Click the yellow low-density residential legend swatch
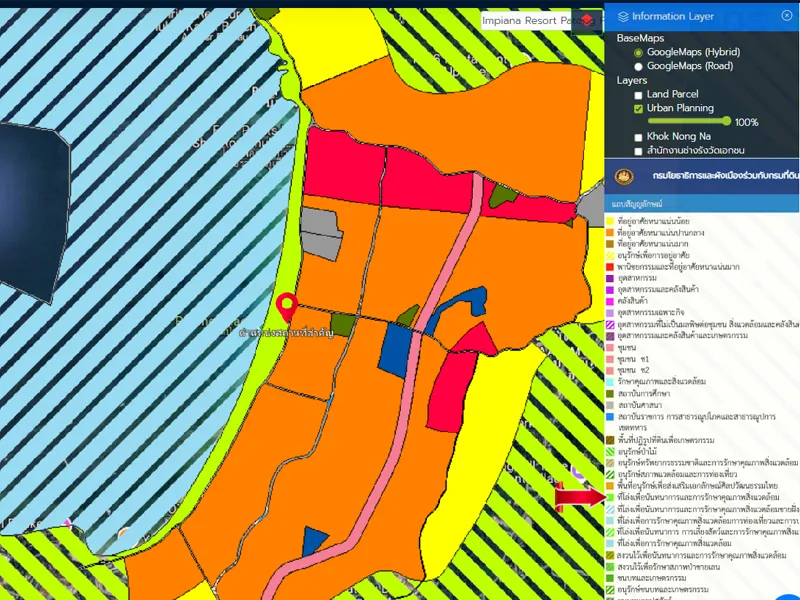 (609, 219)
